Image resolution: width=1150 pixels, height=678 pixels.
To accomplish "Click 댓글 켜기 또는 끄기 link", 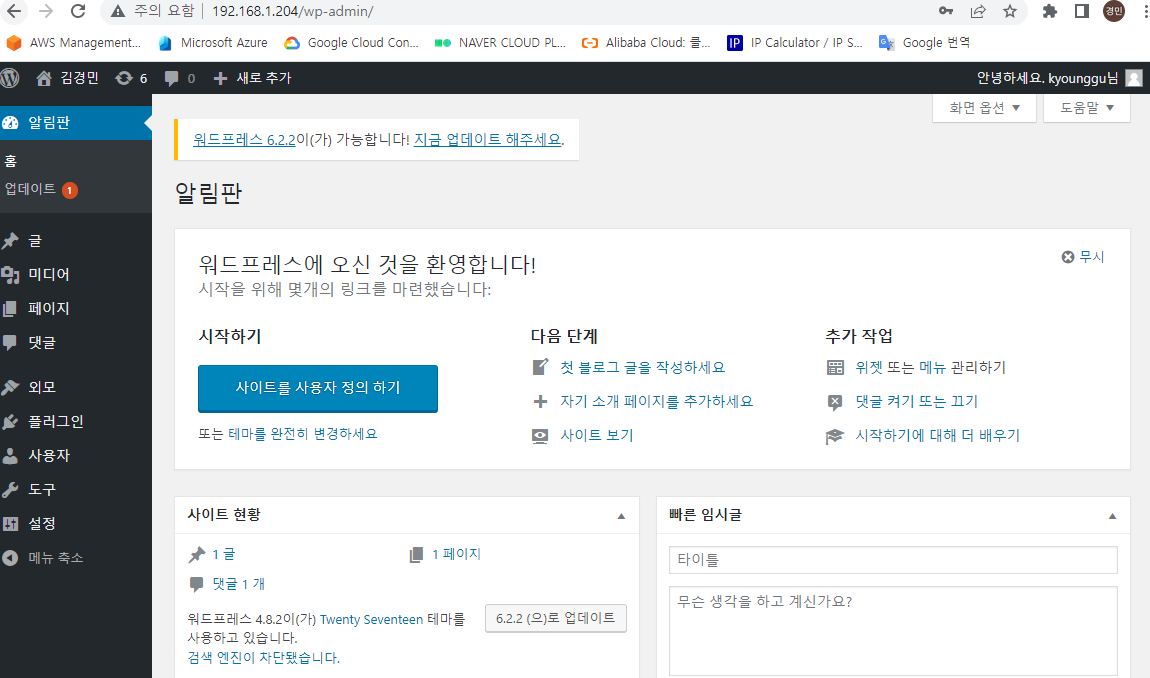I will click(x=917, y=401).
